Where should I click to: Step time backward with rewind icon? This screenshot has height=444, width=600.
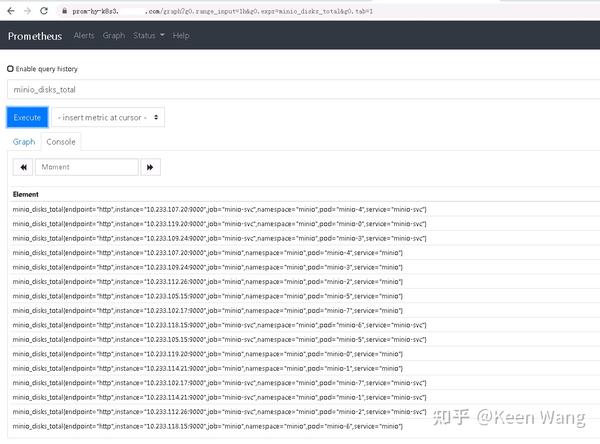click(x=23, y=167)
